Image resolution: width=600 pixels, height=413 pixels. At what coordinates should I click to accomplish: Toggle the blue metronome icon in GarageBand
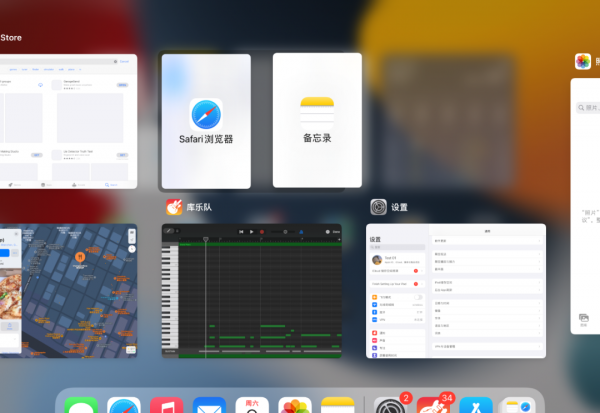pos(301,232)
